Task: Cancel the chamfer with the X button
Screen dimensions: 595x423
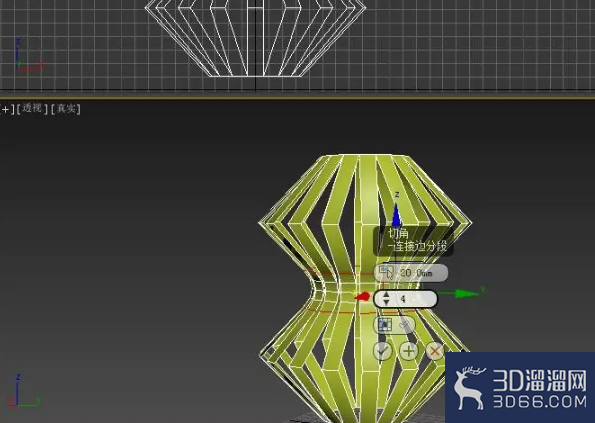Action: tap(435, 351)
